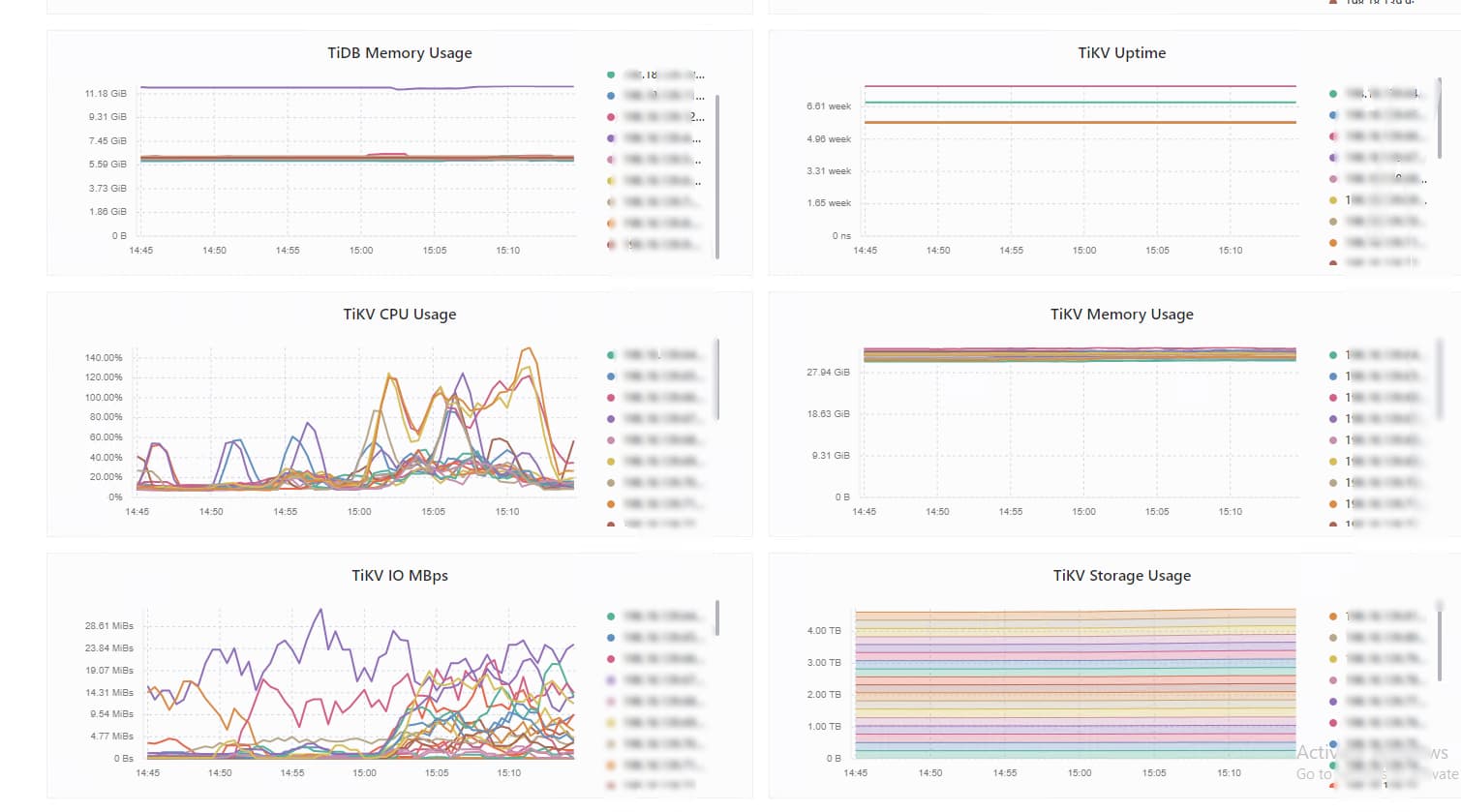
Task: Toggle the series name beside the red dot in TiKV IO MBps
Action: point(662,659)
